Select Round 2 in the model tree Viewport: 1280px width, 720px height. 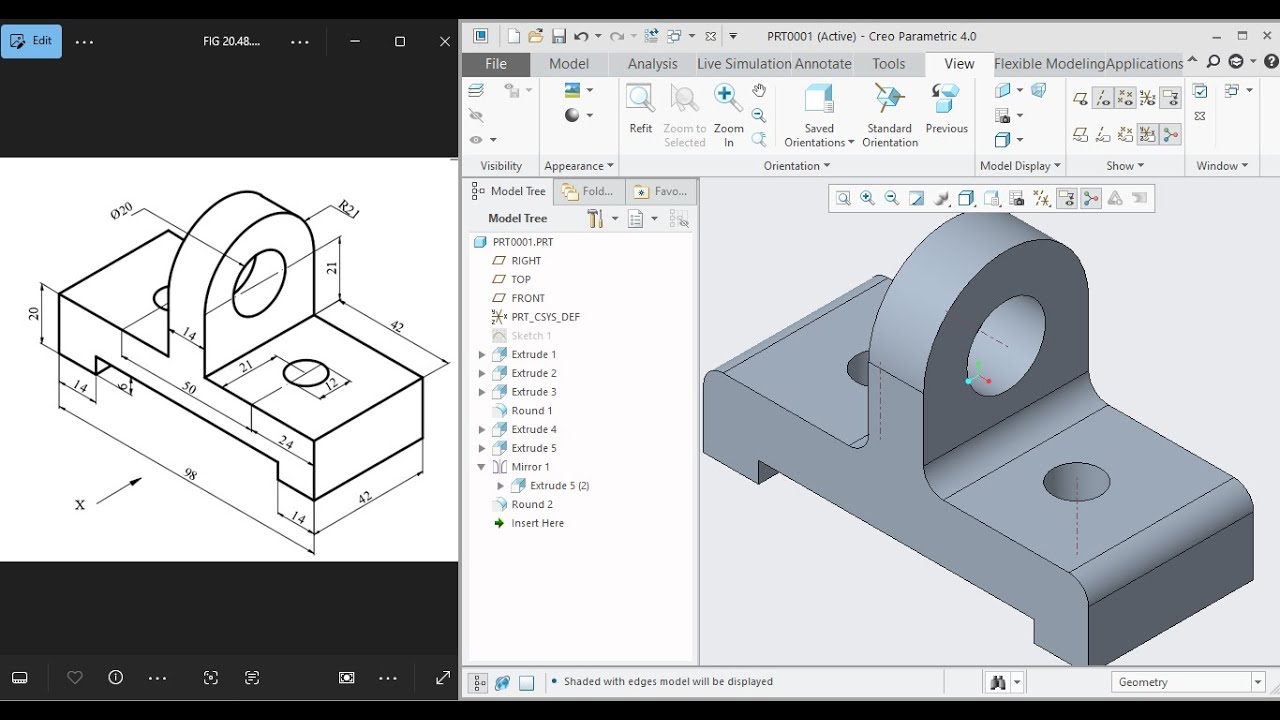pos(532,504)
